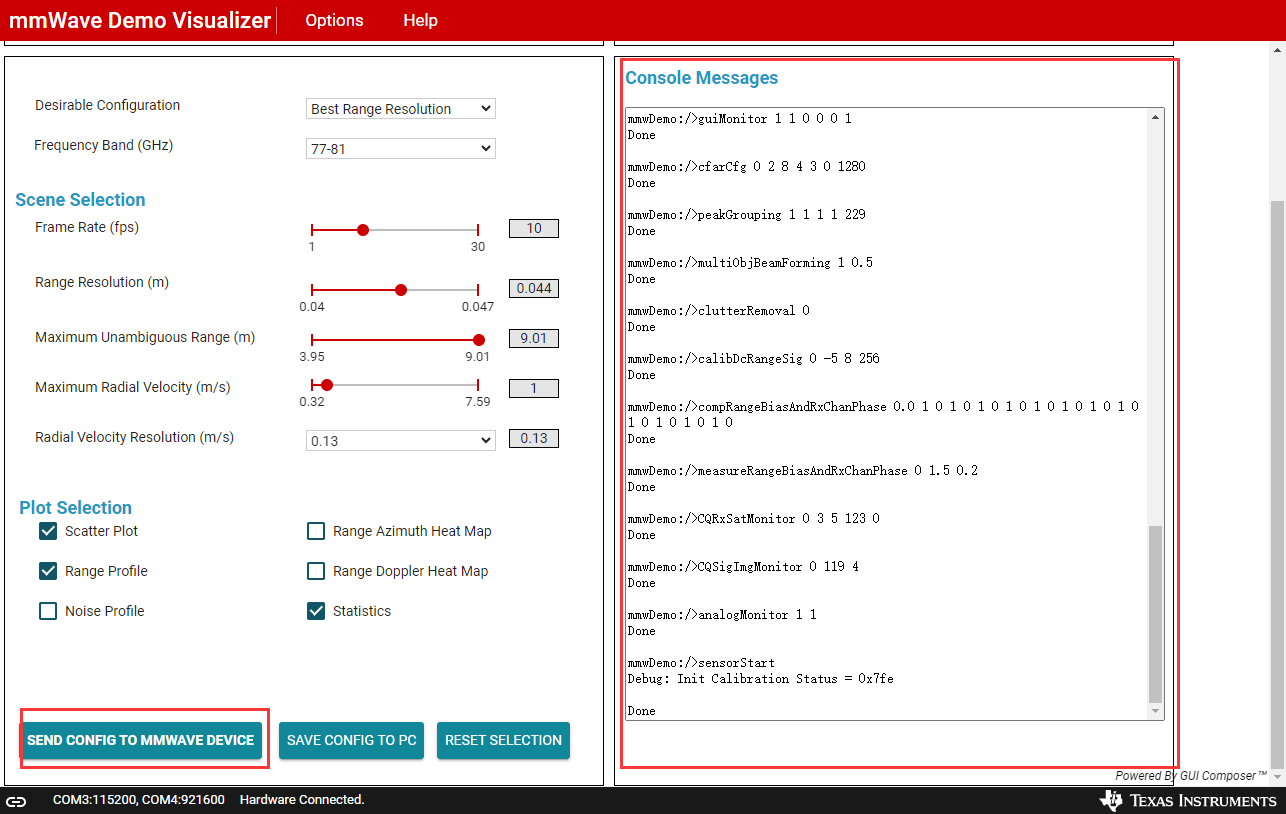
Task: Open the Radial Velocity Resolution dropdown
Action: pos(401,441)
